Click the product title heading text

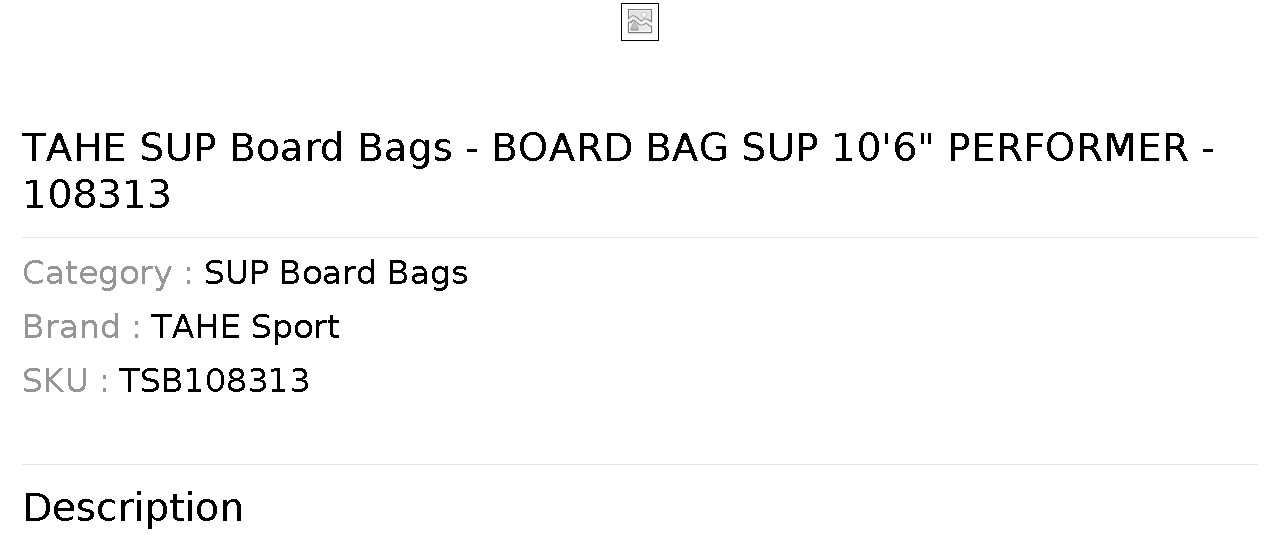point(619,171)
